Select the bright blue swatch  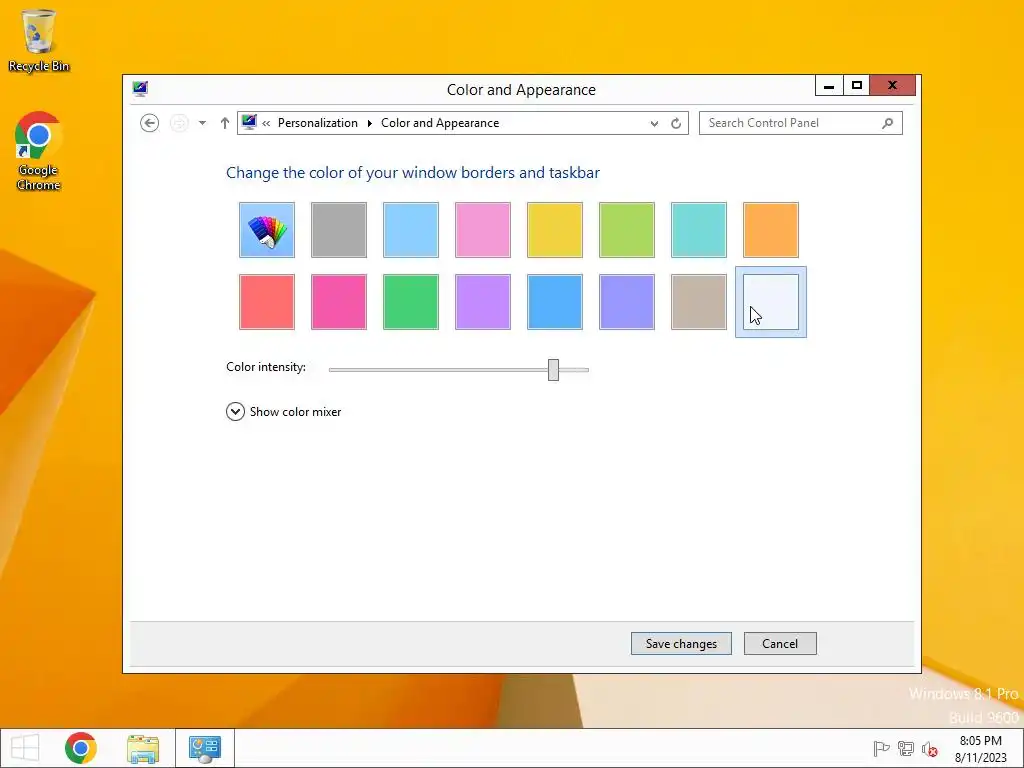(554, 302)
